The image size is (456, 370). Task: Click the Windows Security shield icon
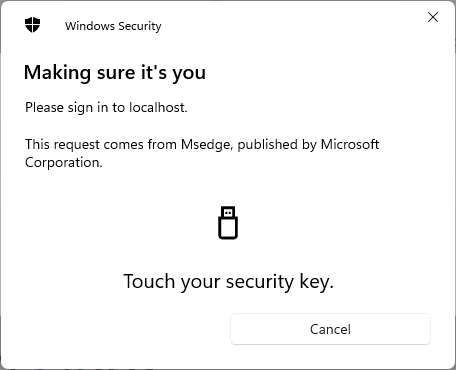pyautogui.click(x=32, y=25)
